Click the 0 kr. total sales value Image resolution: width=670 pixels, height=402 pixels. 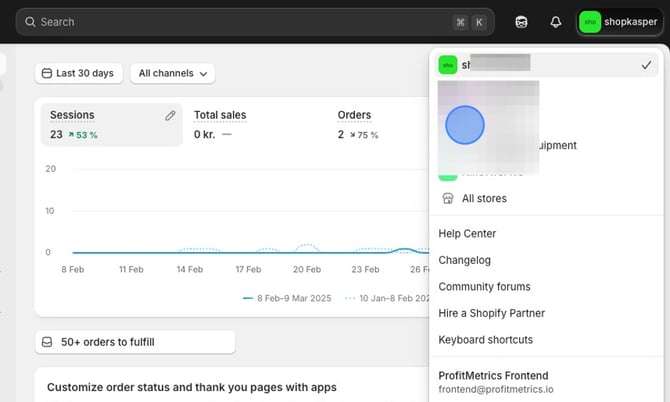(x=205, y=135)
